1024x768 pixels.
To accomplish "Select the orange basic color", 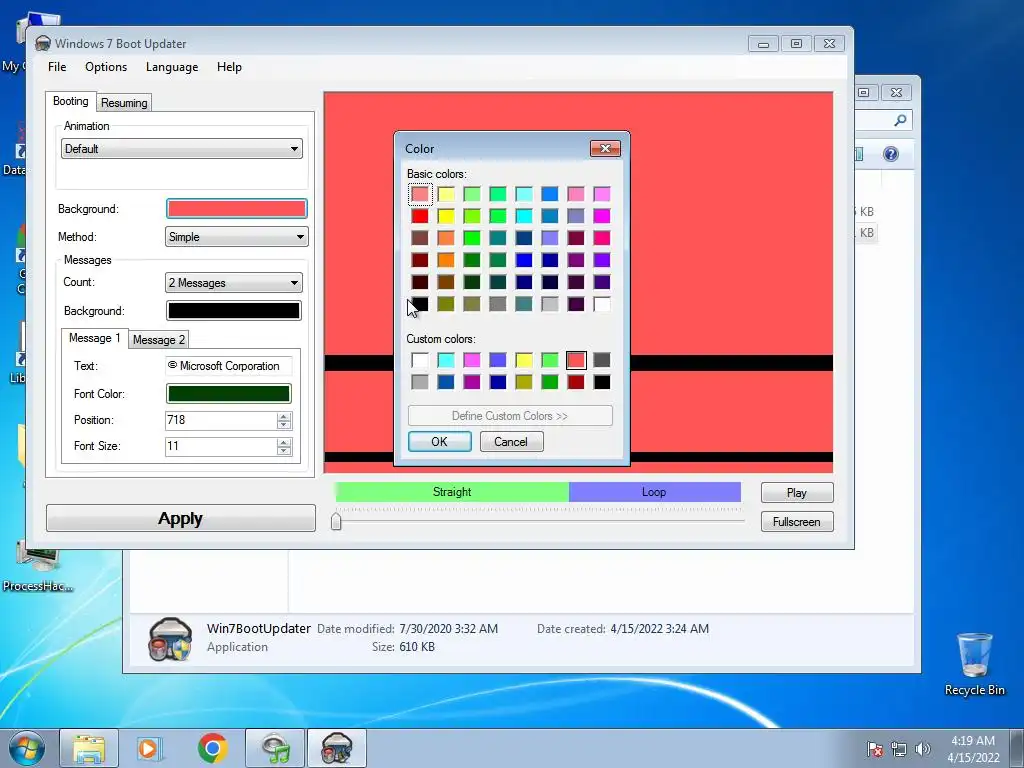I will pos(446,260).
